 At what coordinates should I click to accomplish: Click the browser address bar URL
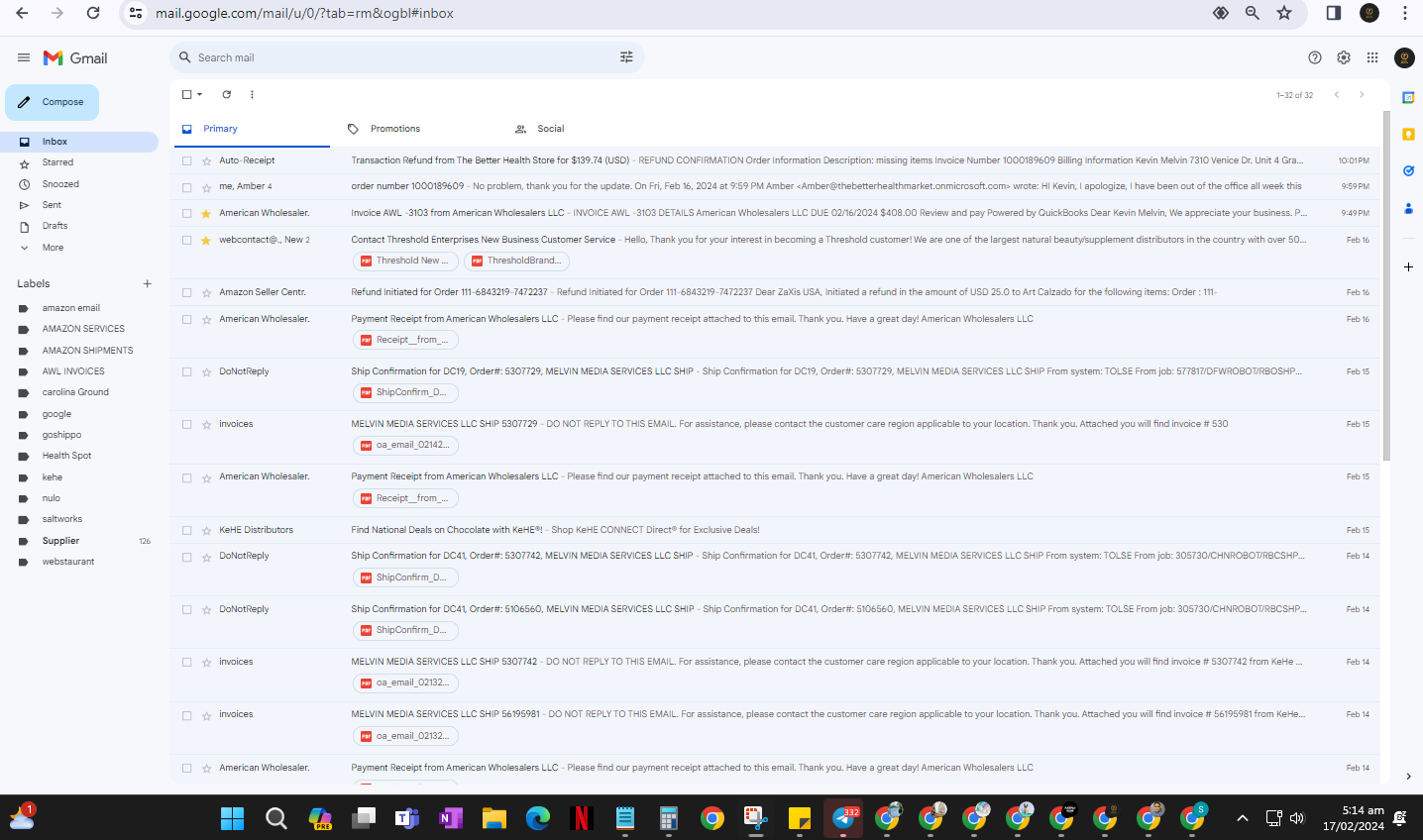[304, 13]
